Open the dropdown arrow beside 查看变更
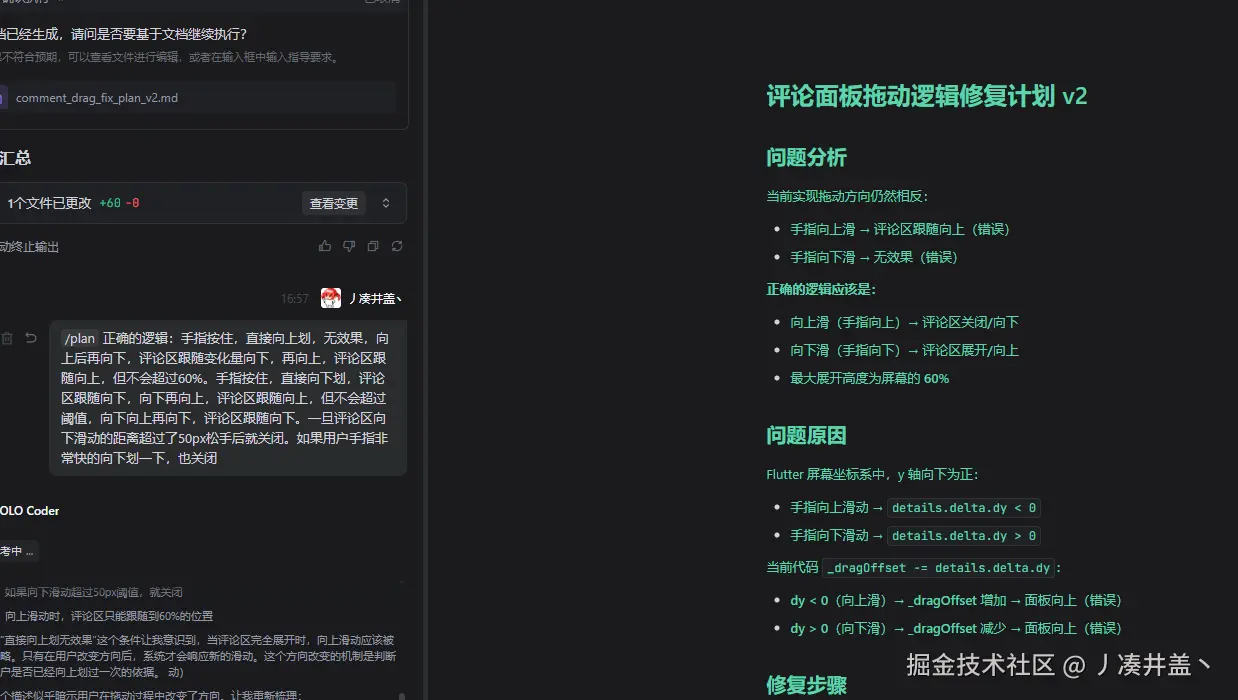The image size is (1238, 700). (386, 202)
